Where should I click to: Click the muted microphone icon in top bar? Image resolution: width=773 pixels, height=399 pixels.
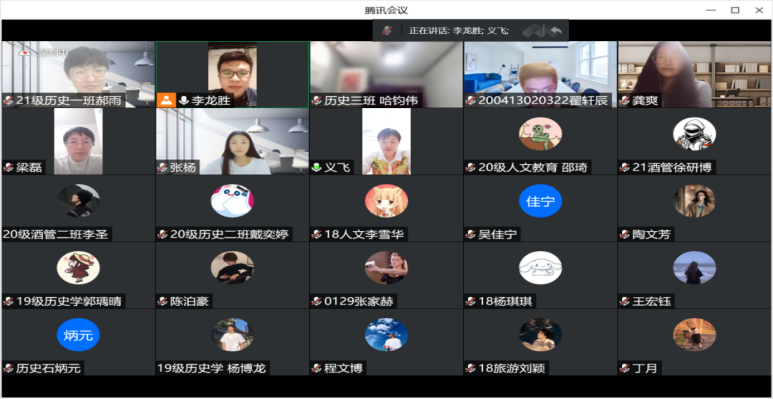(387, 31)
